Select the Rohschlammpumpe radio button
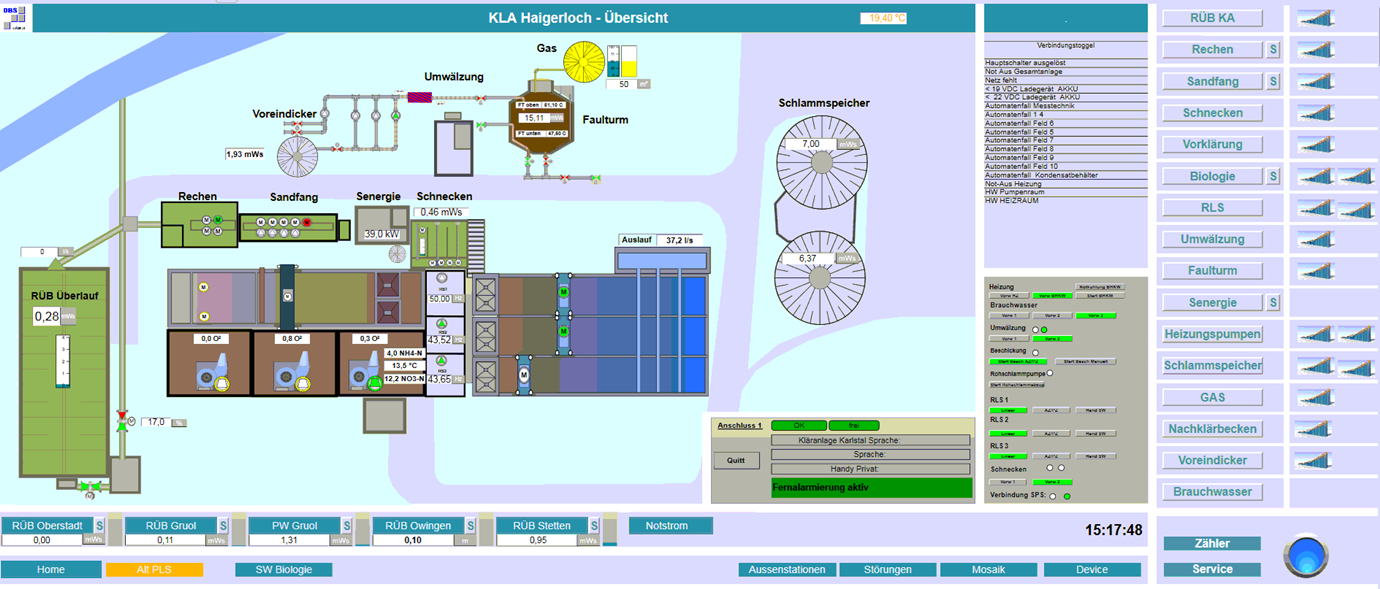 pyautogui.click(x=1049, y=373)
